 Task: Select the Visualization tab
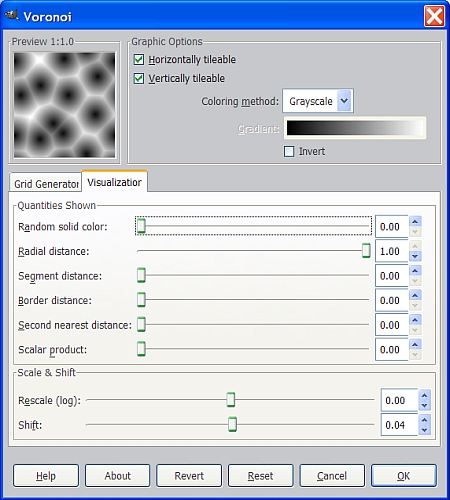114,182
